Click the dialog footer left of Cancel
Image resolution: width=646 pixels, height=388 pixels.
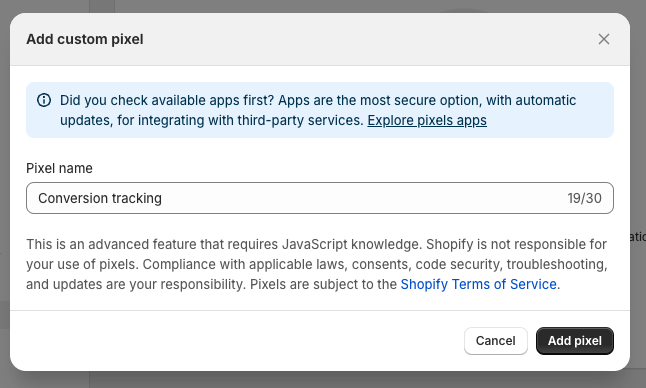(x=237, y=341)
